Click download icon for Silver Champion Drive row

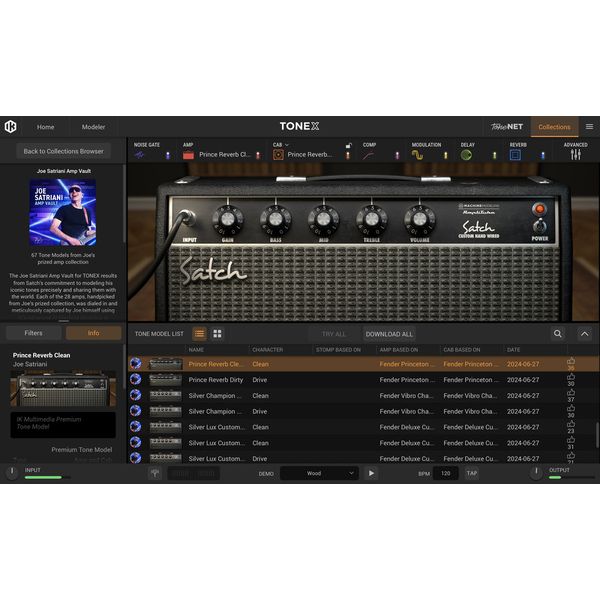click(x=135, y=411)
